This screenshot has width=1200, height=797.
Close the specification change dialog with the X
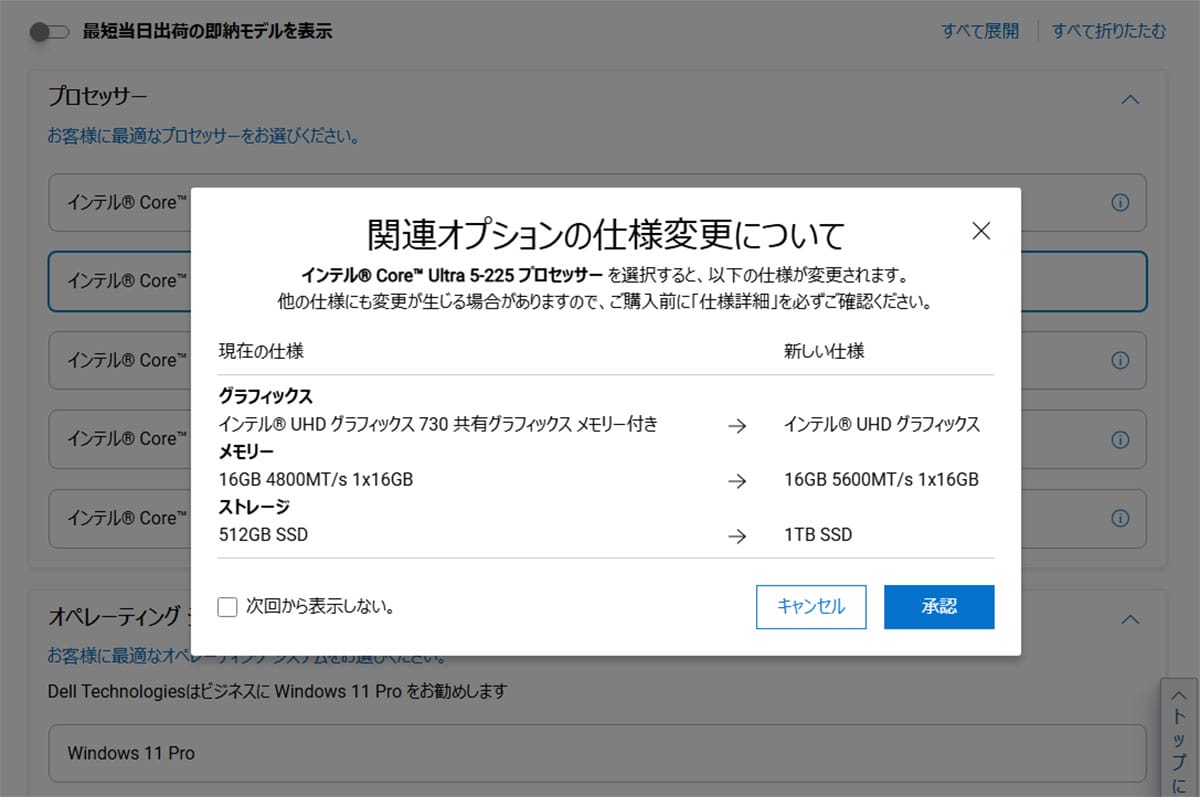(x=981, y=231)
